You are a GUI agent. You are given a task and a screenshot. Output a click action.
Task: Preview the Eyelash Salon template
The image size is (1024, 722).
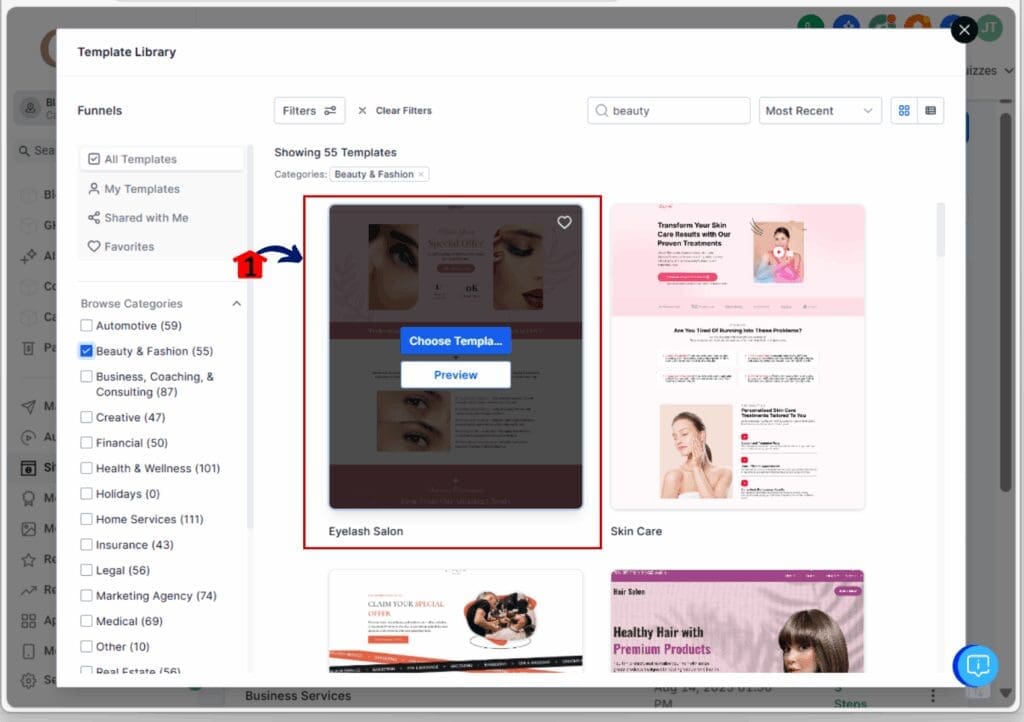click(x=455, y=374)
